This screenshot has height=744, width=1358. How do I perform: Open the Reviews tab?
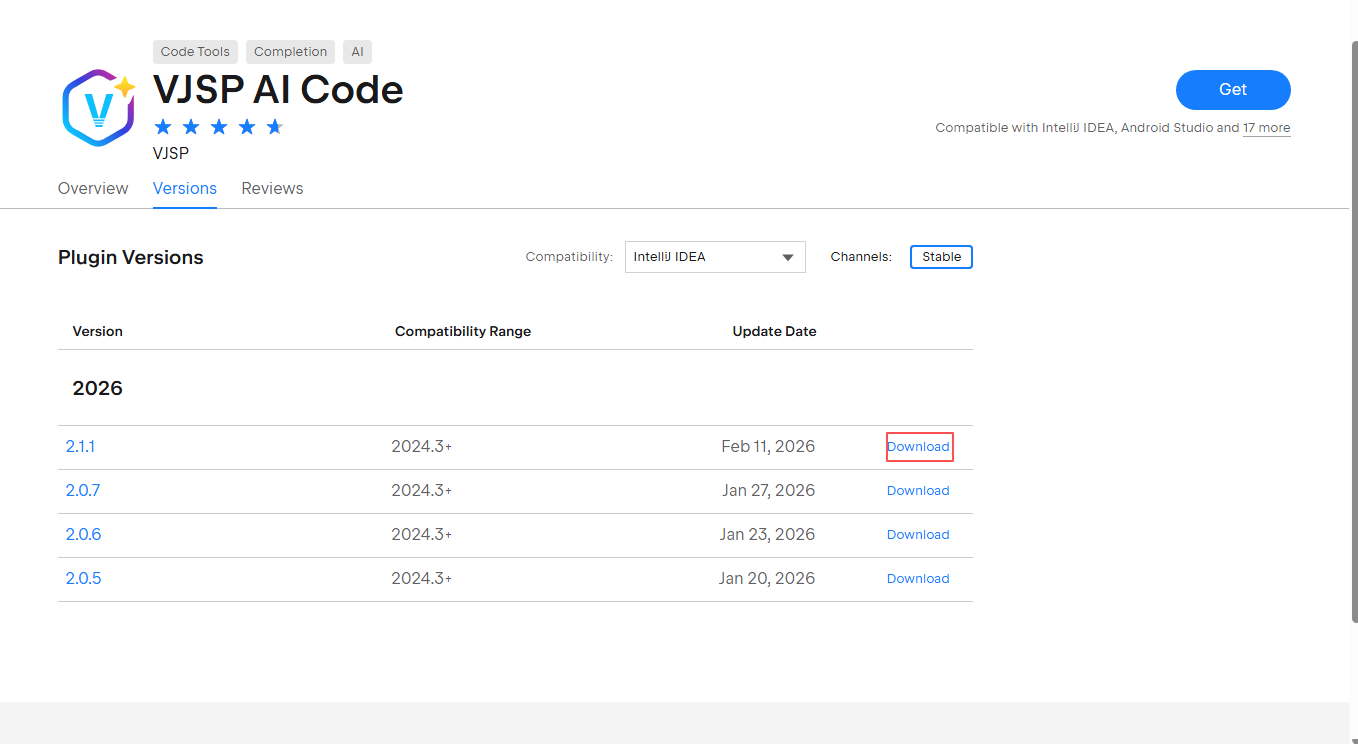click(x=272, y=188)
